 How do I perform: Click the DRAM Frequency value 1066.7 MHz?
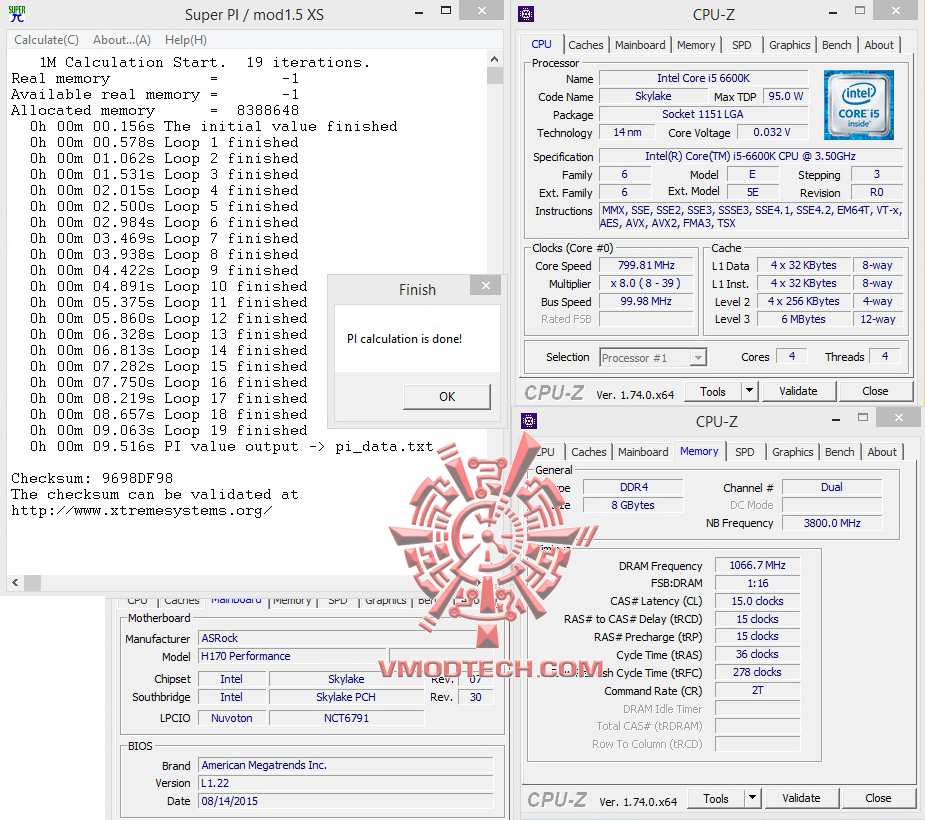tap(757, 565)
